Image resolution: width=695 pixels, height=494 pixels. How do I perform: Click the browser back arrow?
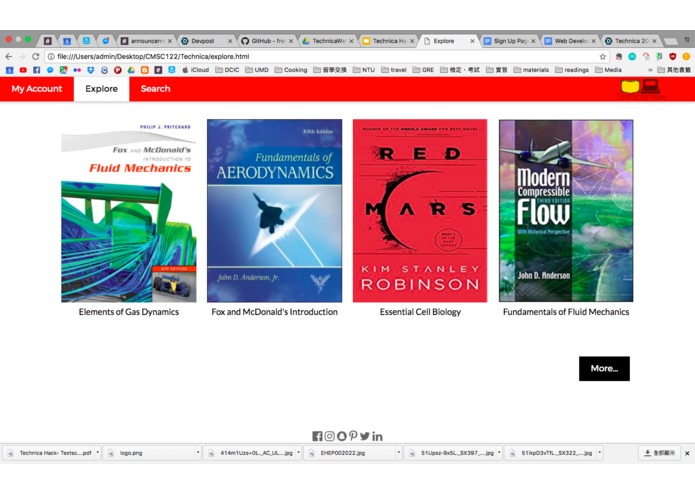(9, 56)
